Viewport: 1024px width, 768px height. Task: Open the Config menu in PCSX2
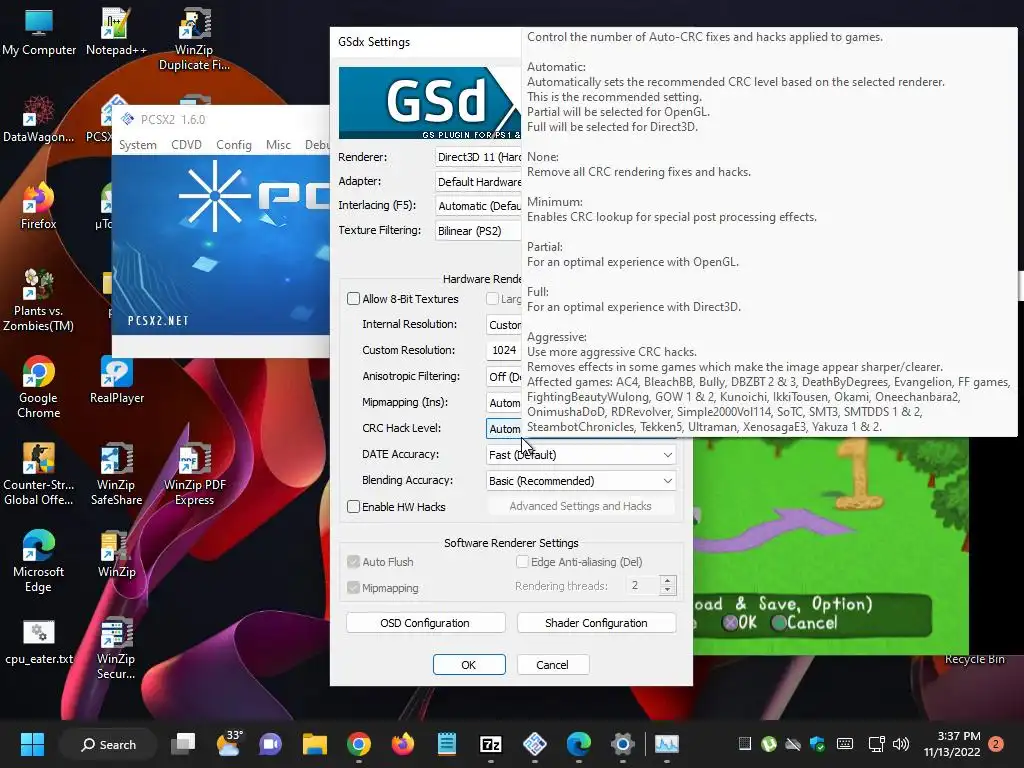pyautogui.click(x=234, y=144)
